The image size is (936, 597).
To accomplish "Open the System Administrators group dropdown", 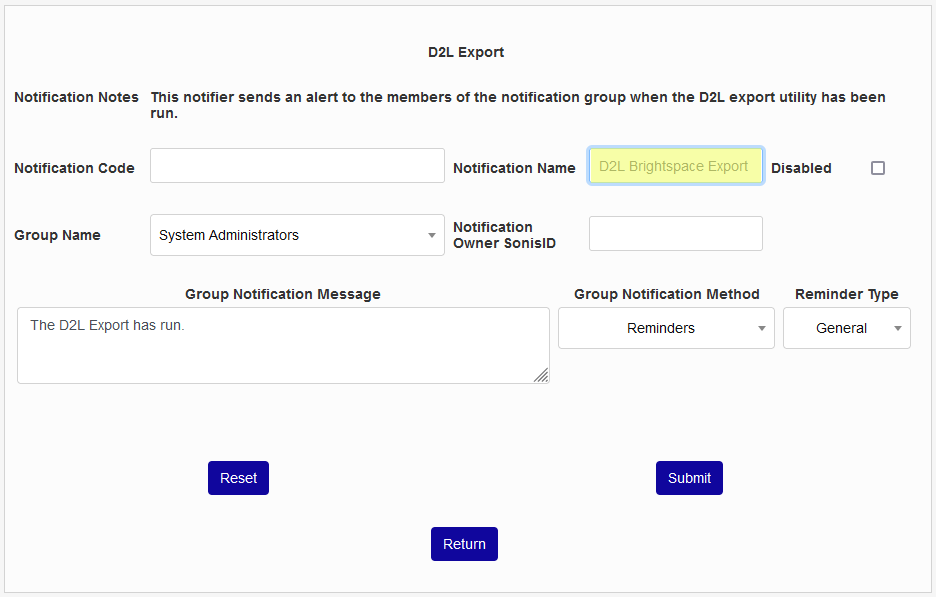I will [x=297, y=235].
